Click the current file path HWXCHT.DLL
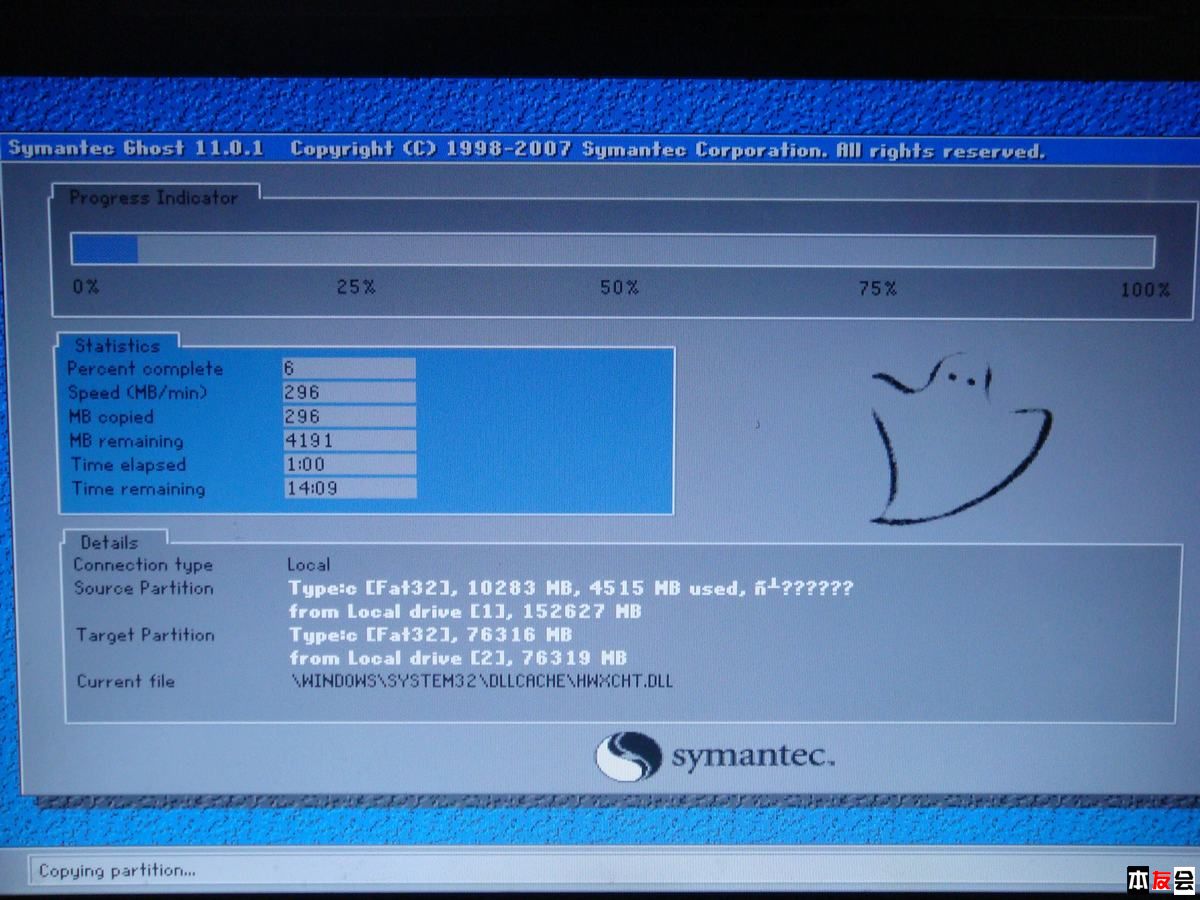1200x900 pixels. pyautogui.click(x=482, y=682)
